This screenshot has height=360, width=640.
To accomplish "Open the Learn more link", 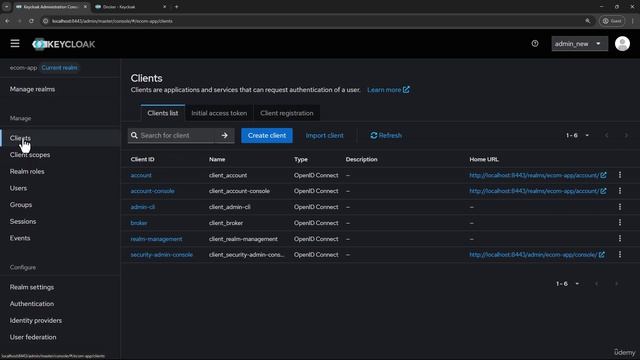I will 384,90.
